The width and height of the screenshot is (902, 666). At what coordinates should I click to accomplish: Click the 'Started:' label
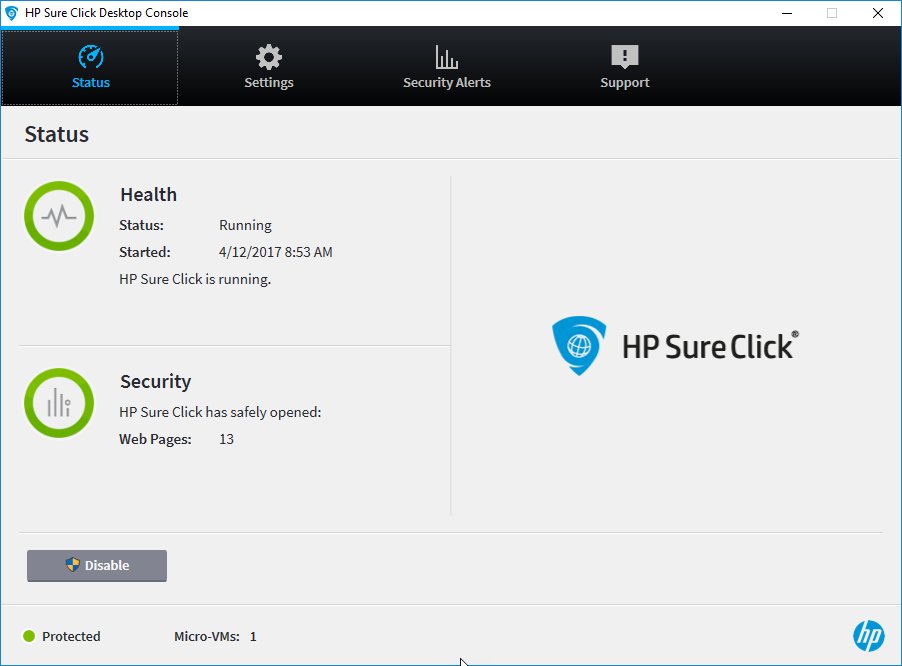(x=145, y=252)
